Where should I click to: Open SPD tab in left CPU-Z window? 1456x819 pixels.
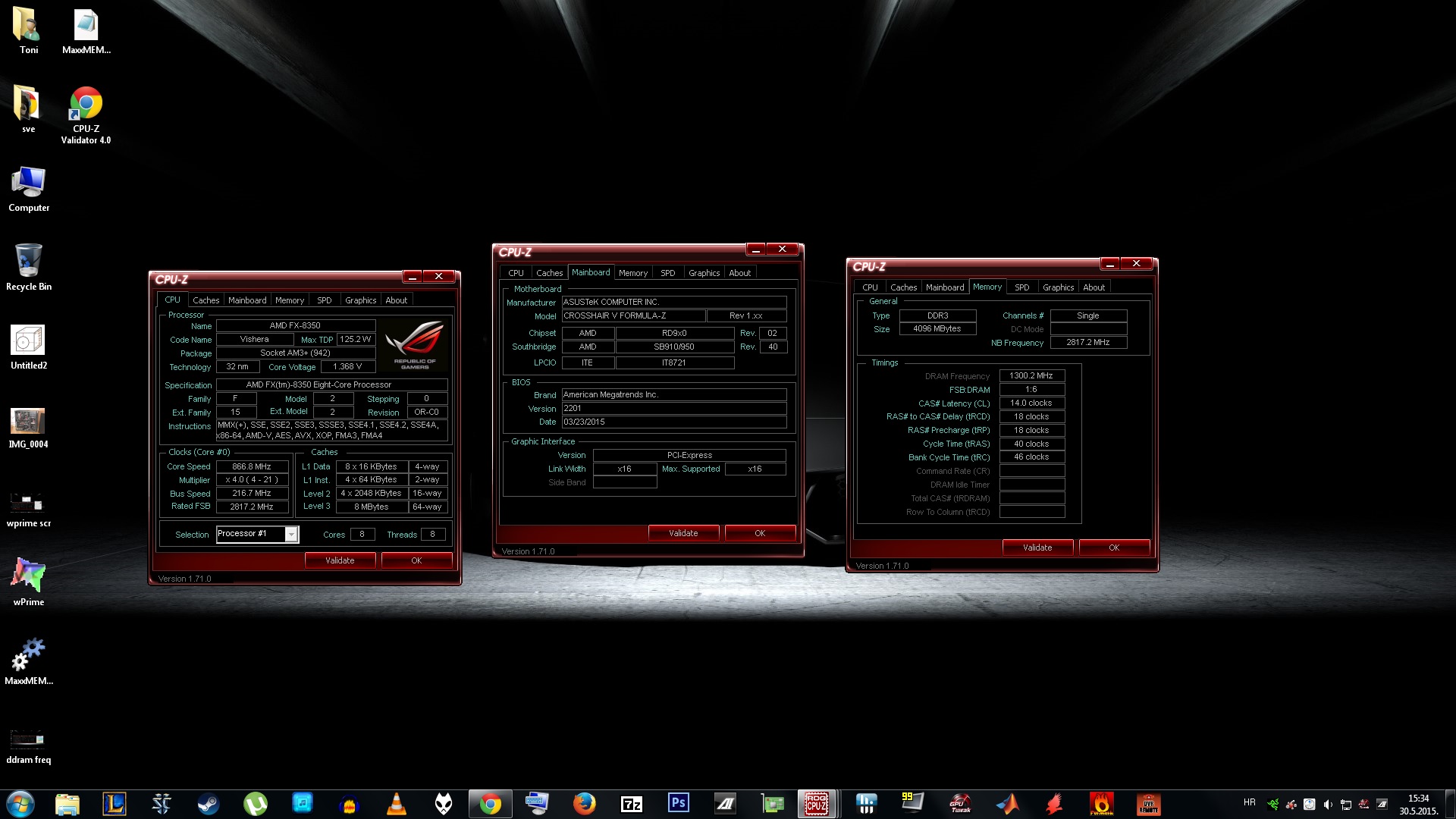point(325,300)
